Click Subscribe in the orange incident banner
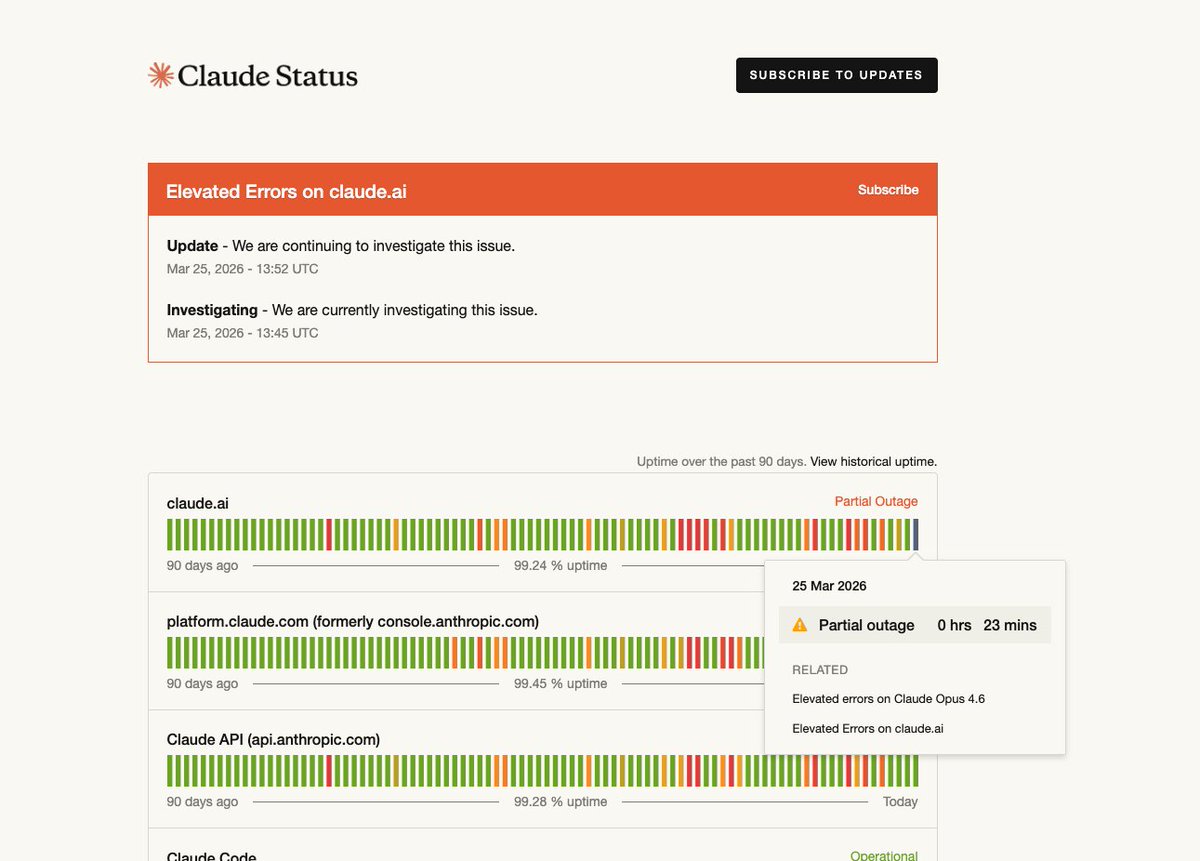Viewport: 1200px width, 861px height. click(888, 190)
